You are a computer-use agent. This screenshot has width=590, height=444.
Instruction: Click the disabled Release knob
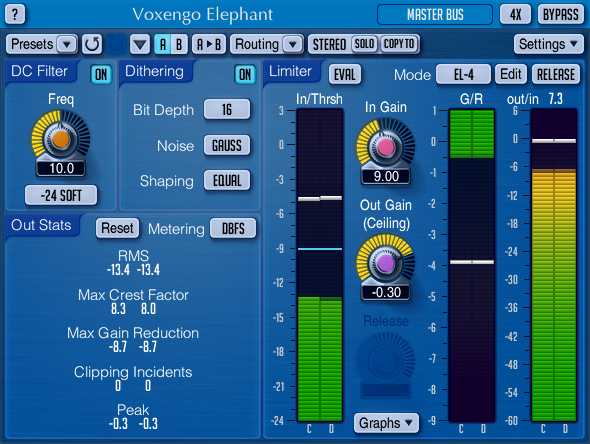point(385,360)
